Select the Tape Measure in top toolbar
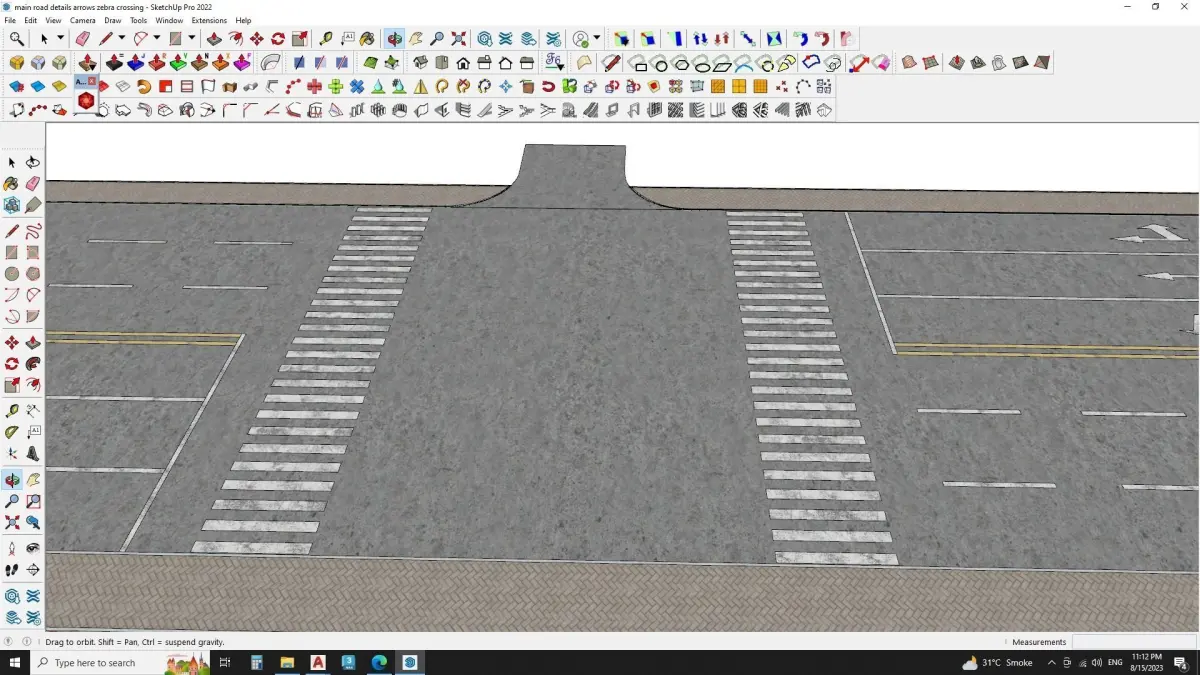The width and height of the screenshot is (1200, 675). (326, 39)
